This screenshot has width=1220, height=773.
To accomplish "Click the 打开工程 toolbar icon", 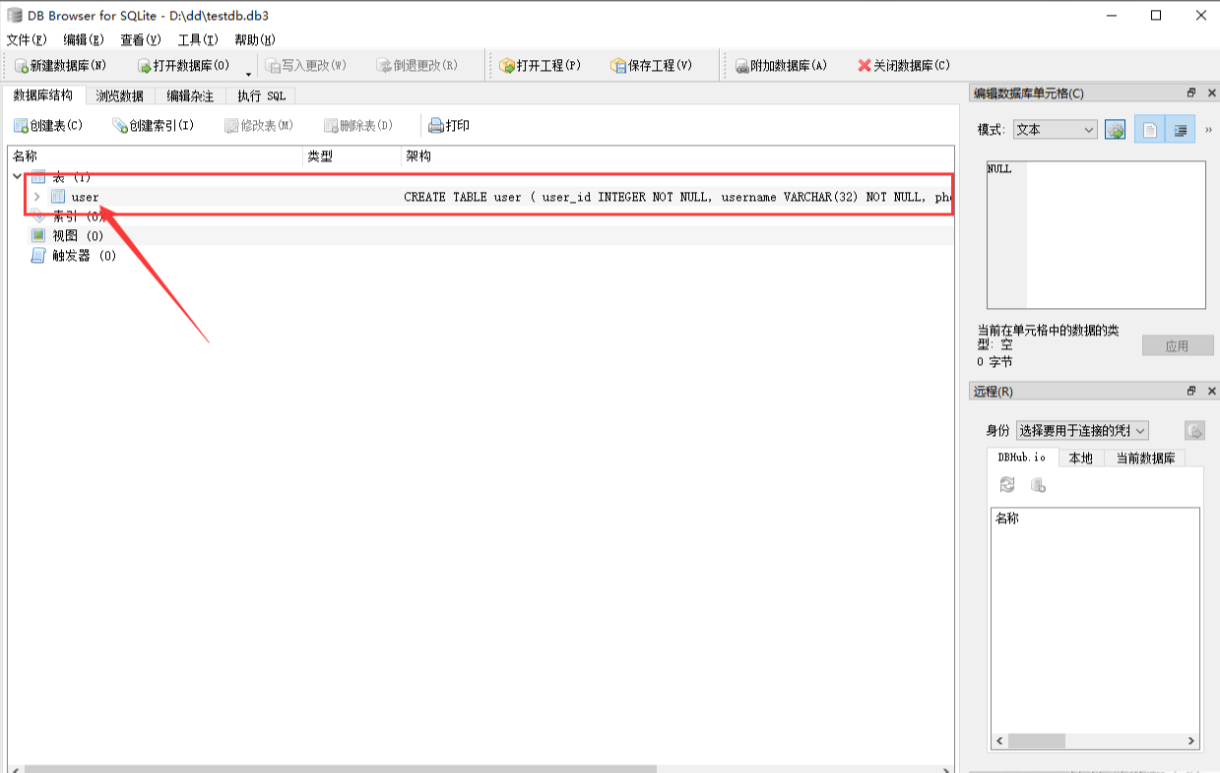I will (x=540, y=66).
